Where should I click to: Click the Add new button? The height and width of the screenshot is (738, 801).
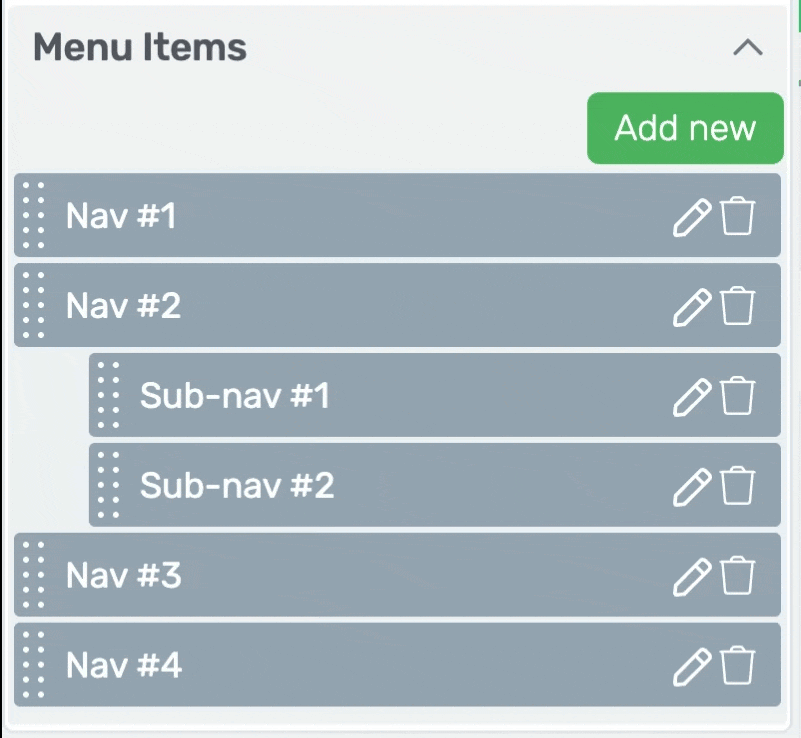pyautogui.click(x=685, y=128)
